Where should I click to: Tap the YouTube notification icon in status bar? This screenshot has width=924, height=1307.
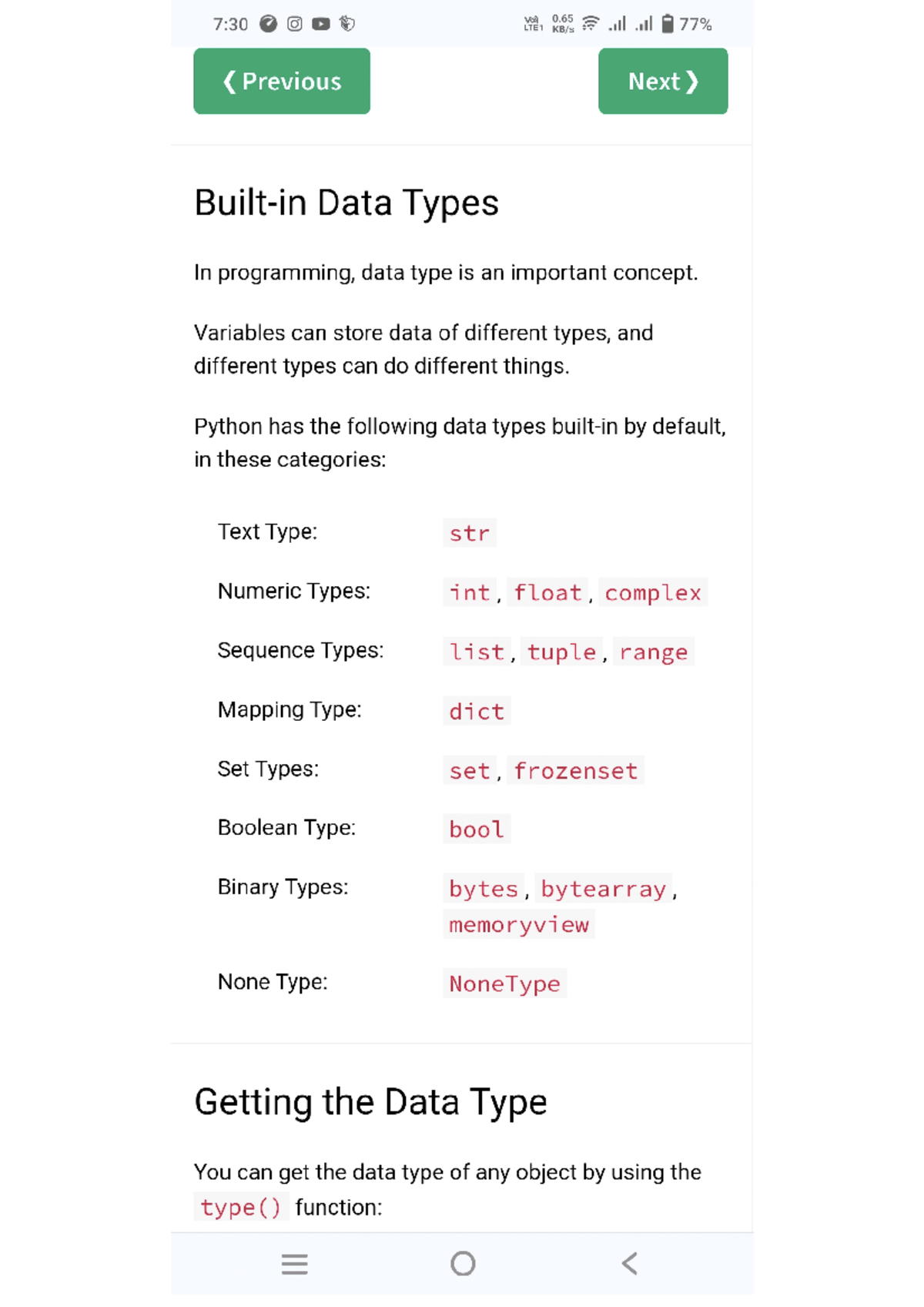(x=321, y=24)
